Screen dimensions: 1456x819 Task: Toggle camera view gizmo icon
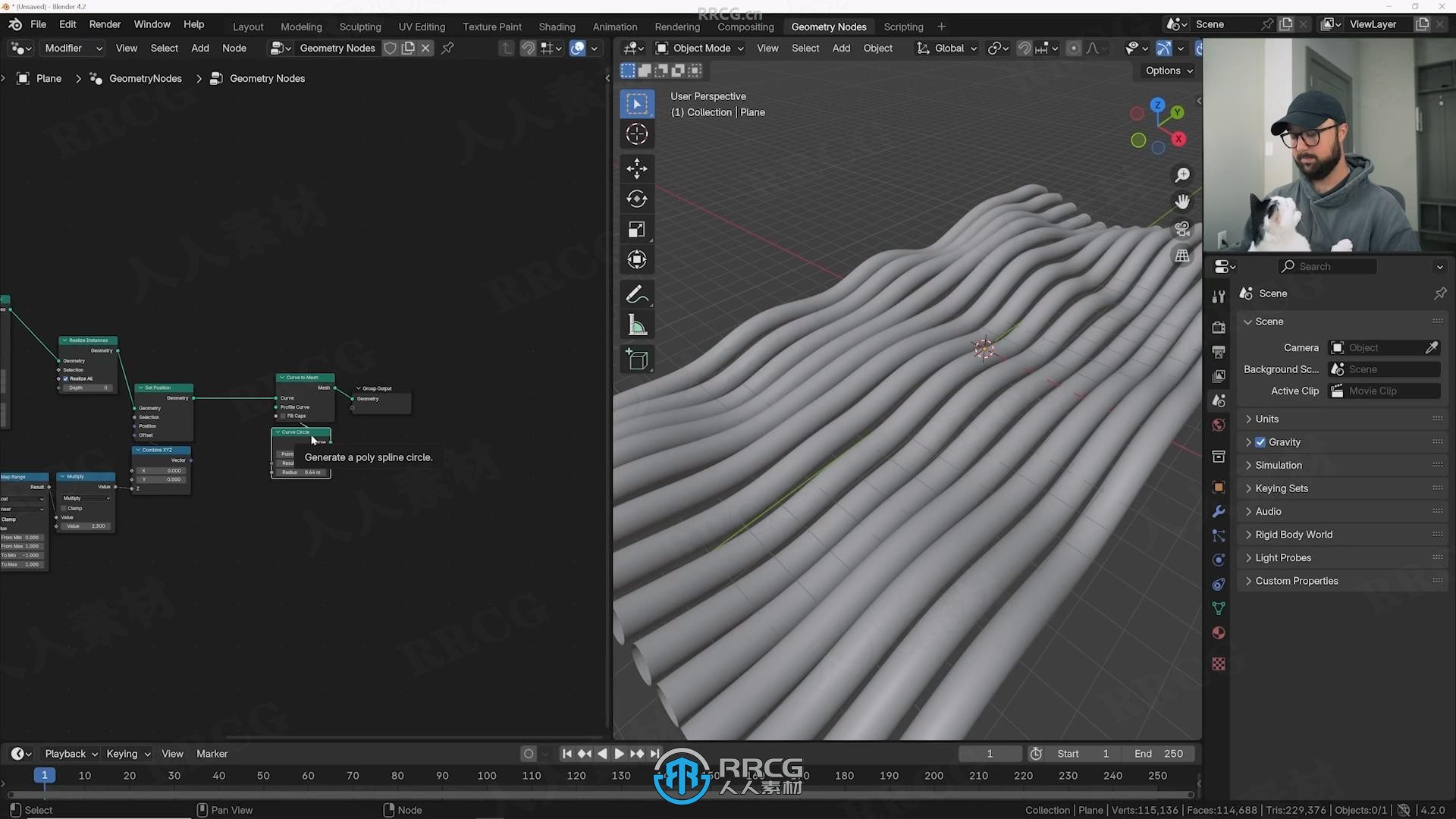1182,228
